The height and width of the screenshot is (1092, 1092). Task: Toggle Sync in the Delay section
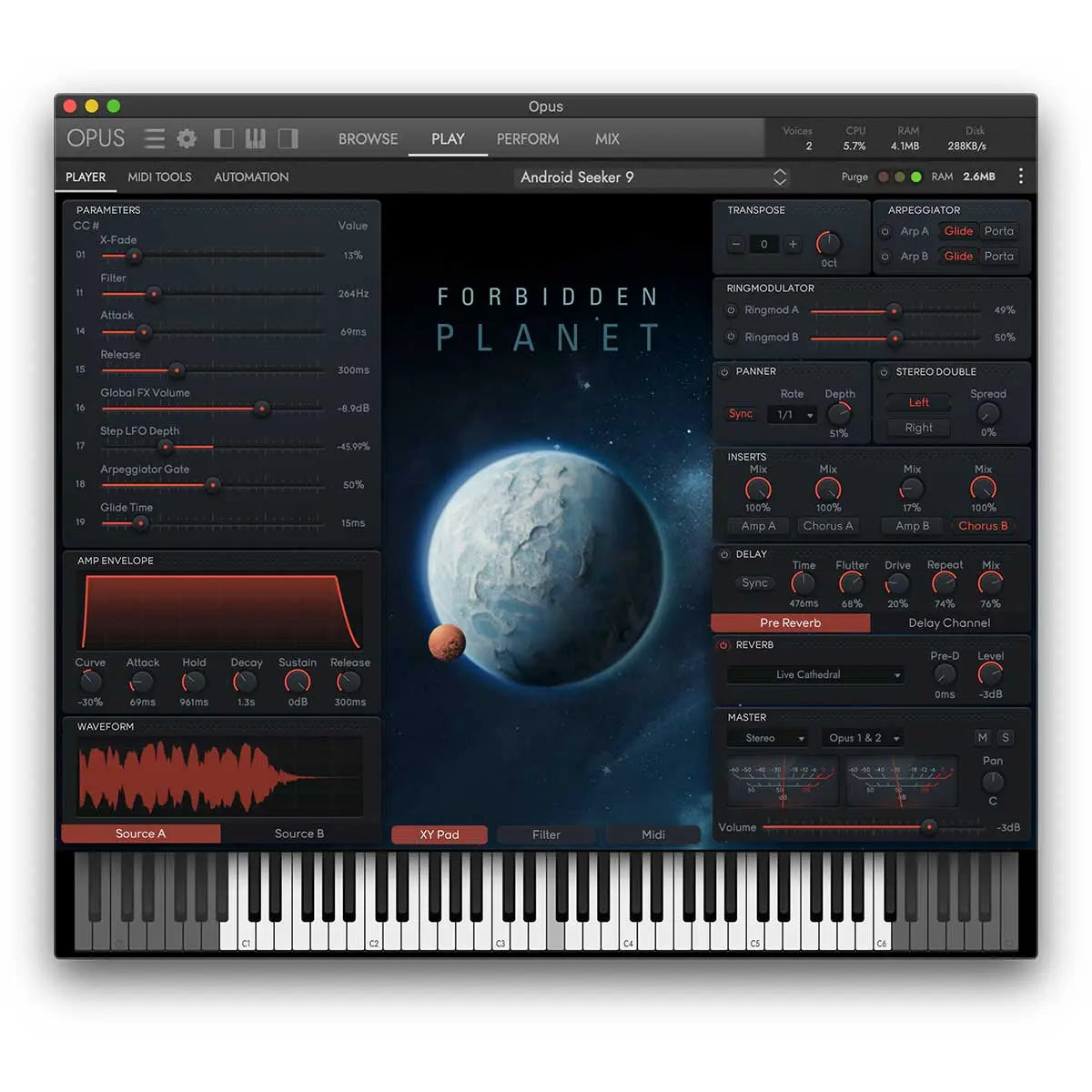[x=753, y=582]
